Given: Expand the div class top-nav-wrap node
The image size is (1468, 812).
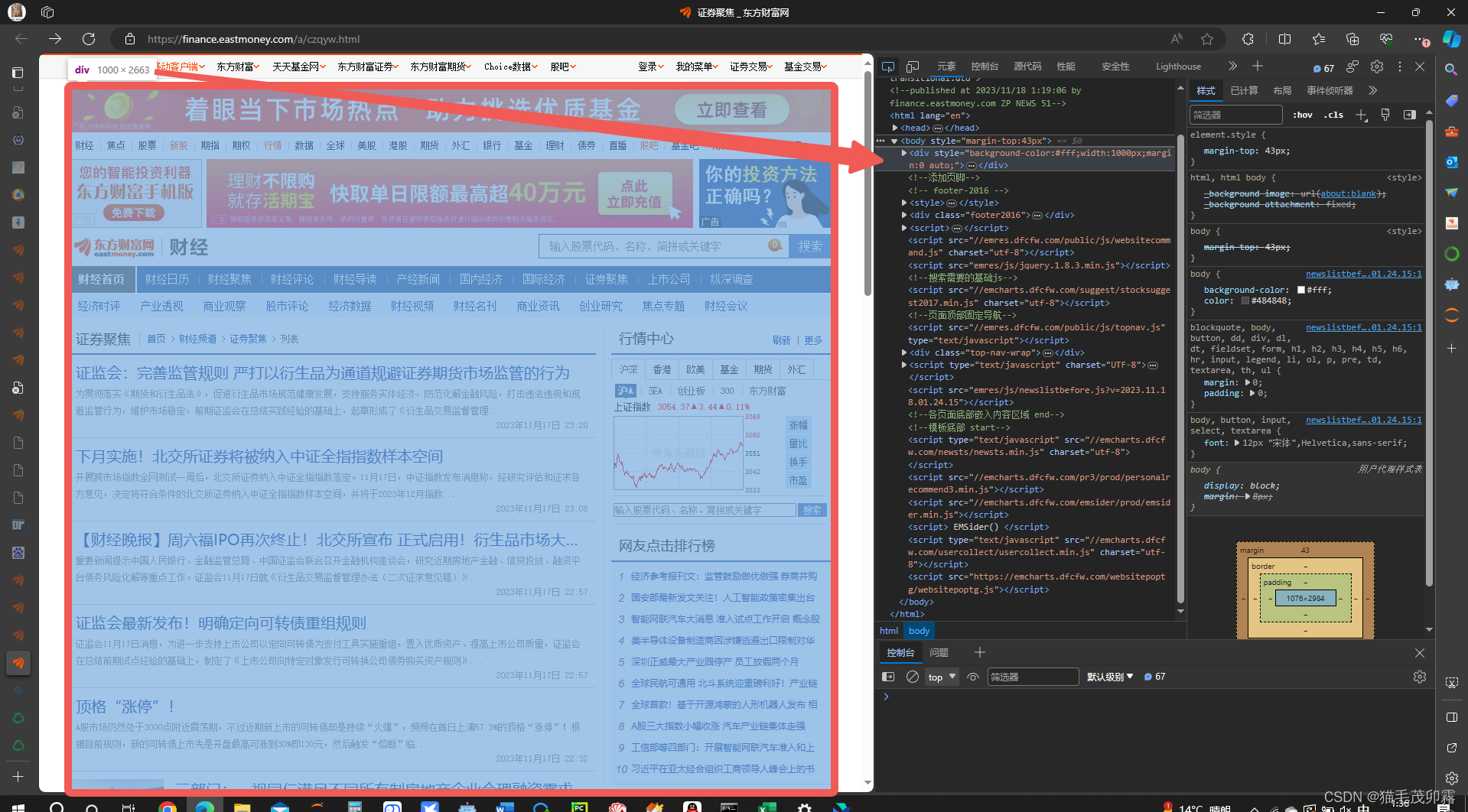Looking at the screenshot, I should 904,352.
